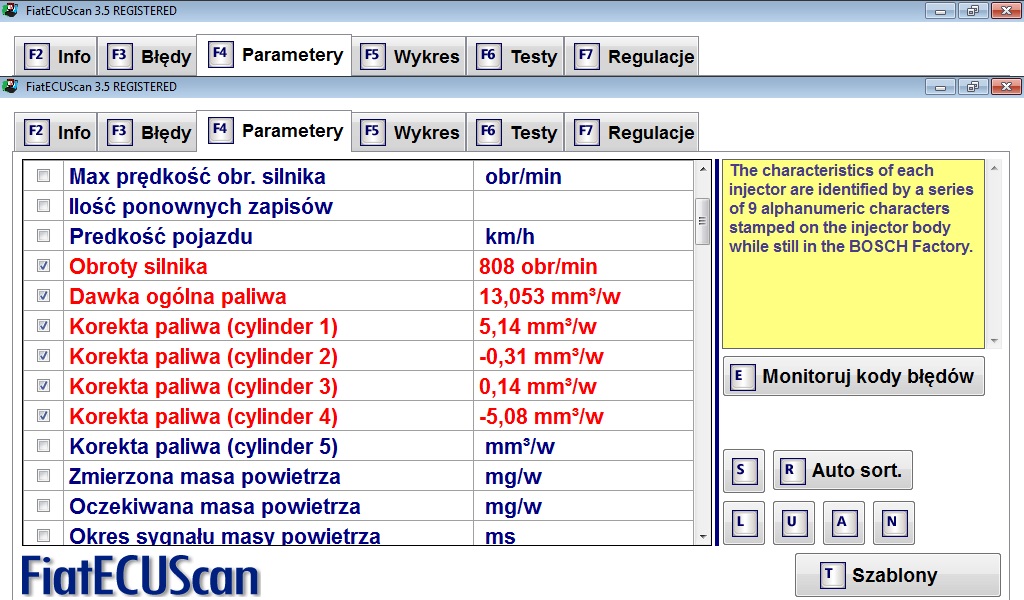Click parameter list scrollbar up arrow
The height and width of the screenshot is (600, 1024).
[703, 169]
